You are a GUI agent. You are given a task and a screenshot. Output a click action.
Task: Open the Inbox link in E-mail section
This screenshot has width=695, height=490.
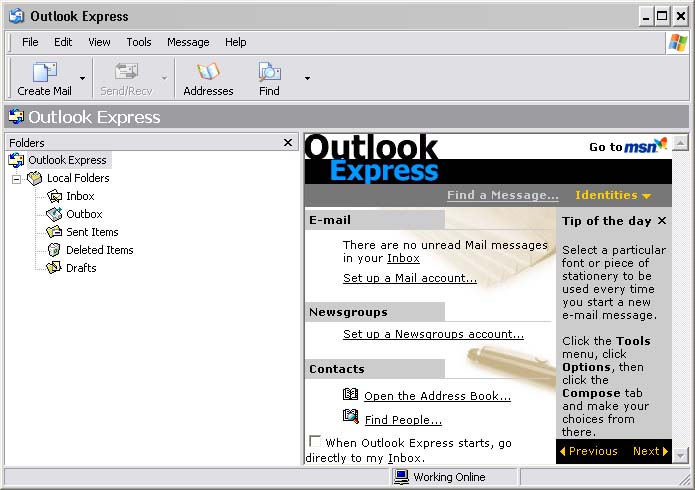point(403,258)
